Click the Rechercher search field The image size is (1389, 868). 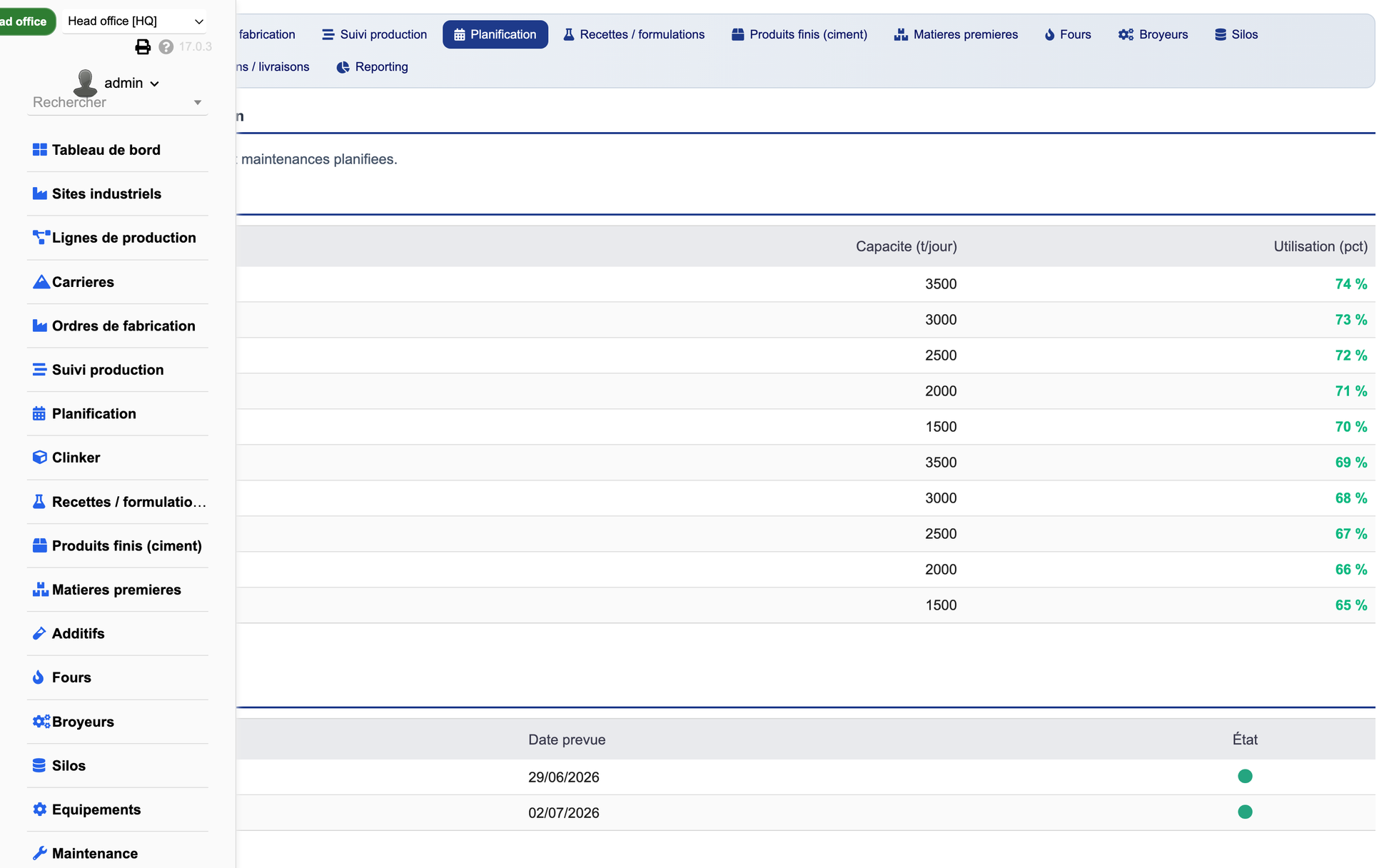point(117,103)
